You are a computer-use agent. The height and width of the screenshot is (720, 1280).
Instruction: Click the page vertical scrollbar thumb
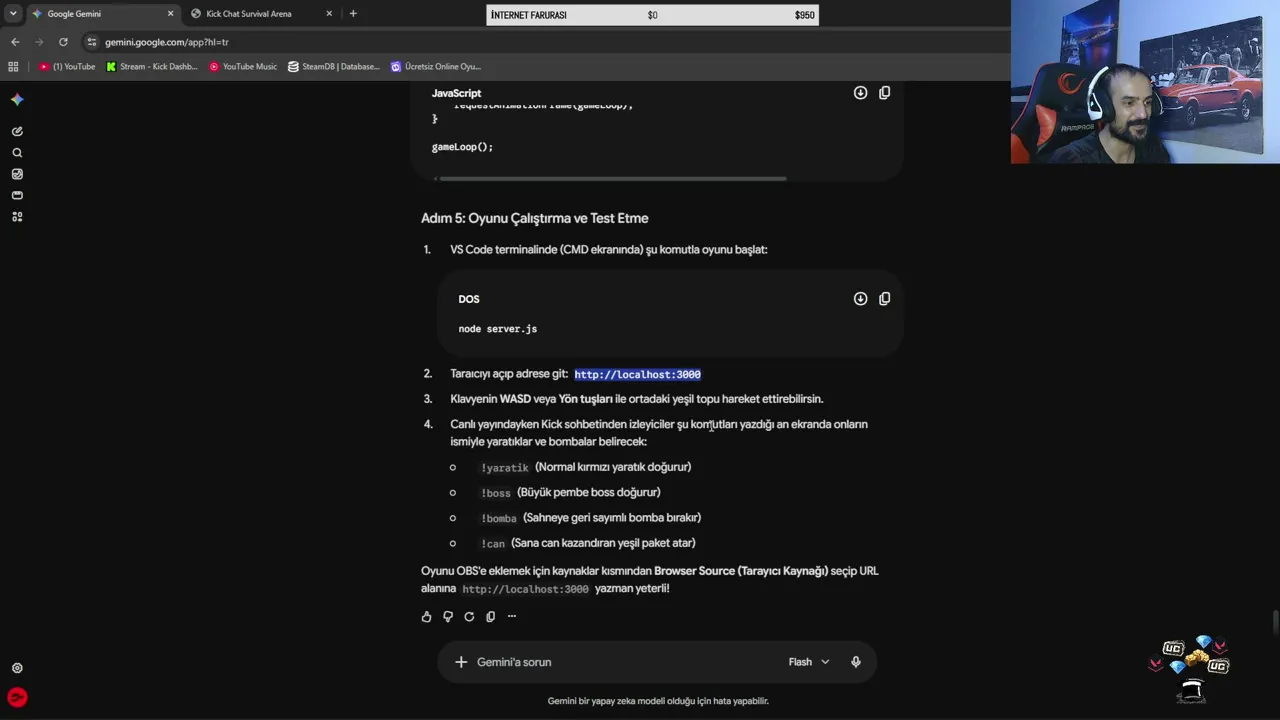[x=1275, y=622]
